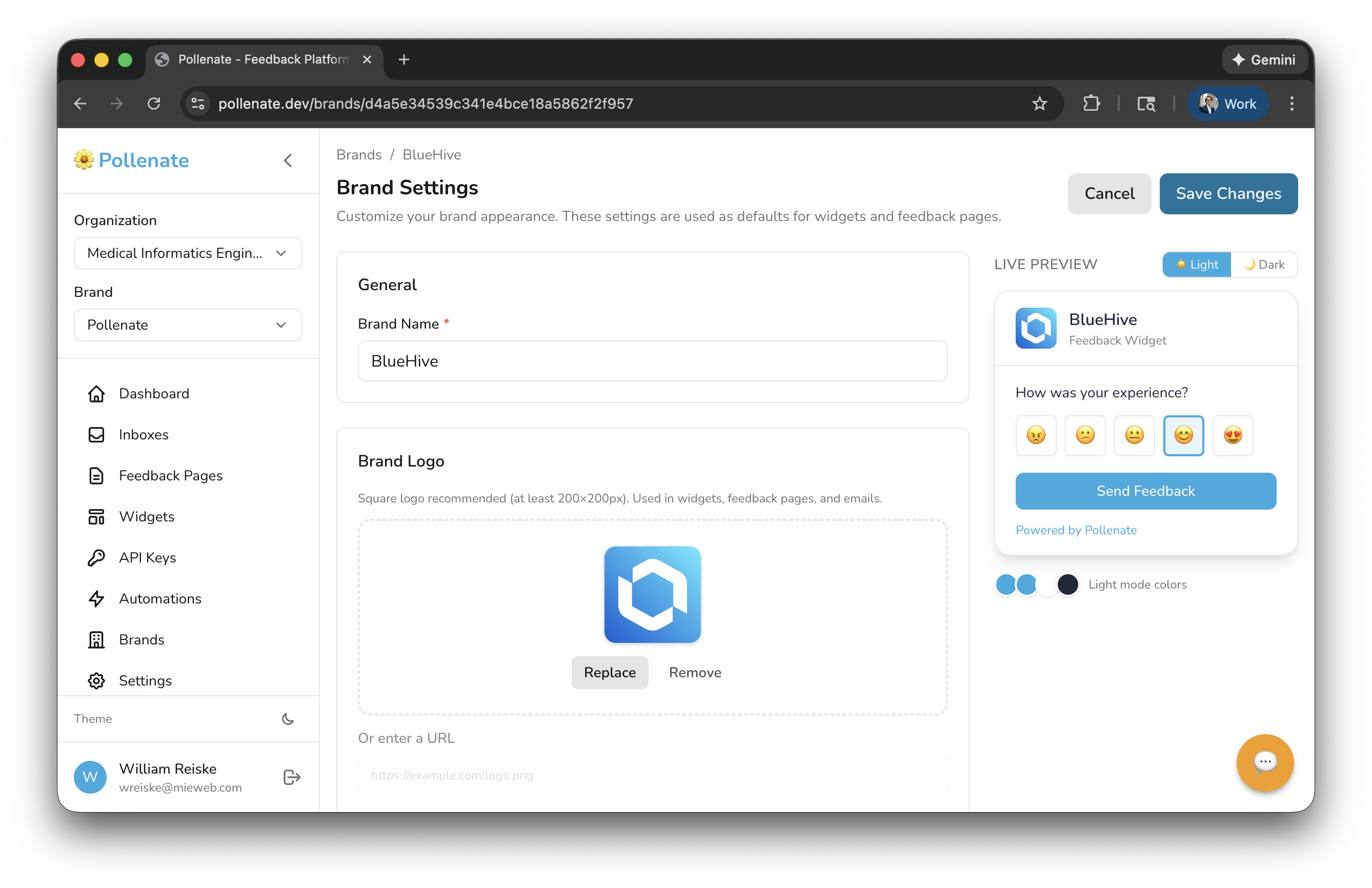
Task: Switch live preview to Light mode
Action: [1197, 265]
